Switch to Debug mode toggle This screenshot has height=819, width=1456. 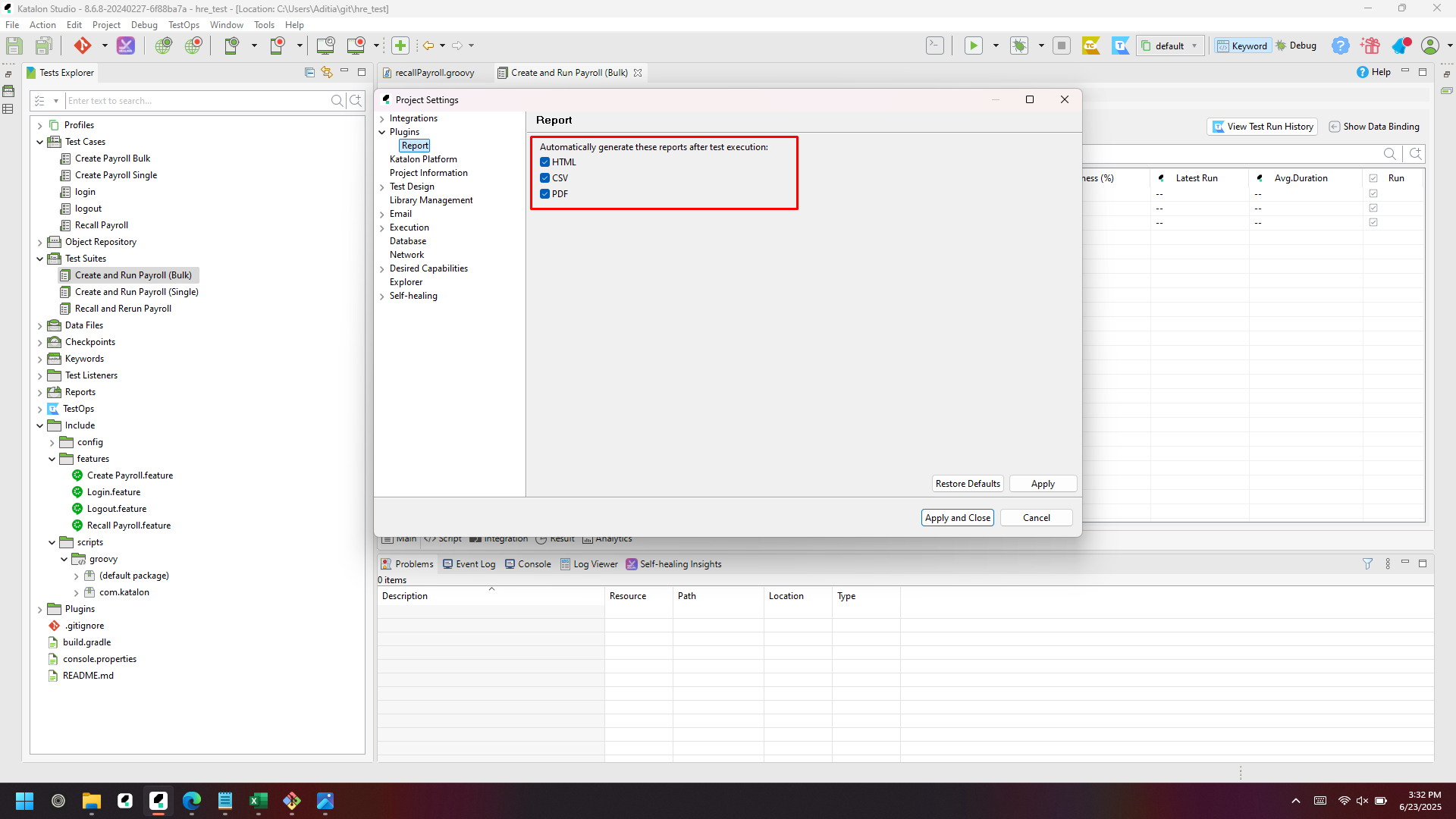pyautogui.click(x=1297, y=45)
